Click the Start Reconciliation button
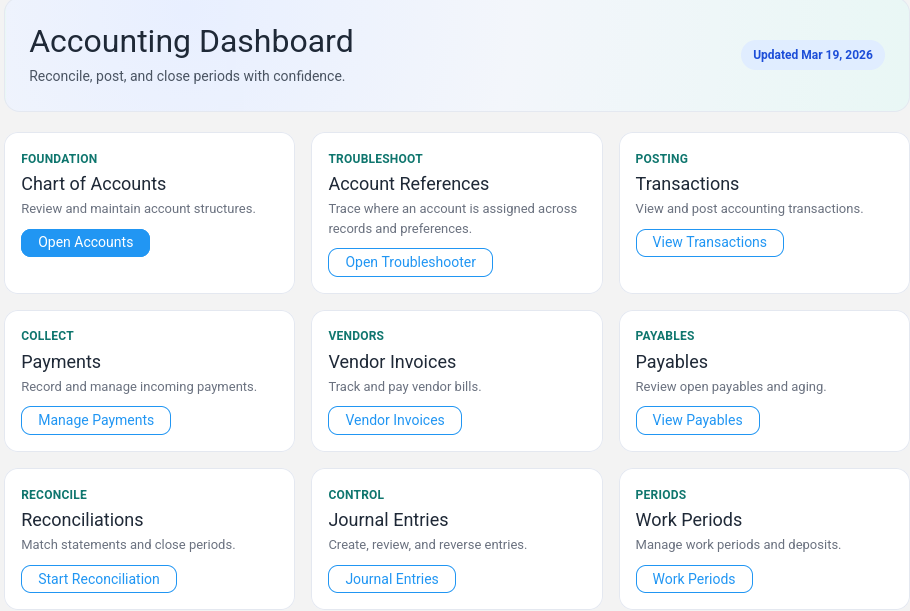 [x=99, y=579]
